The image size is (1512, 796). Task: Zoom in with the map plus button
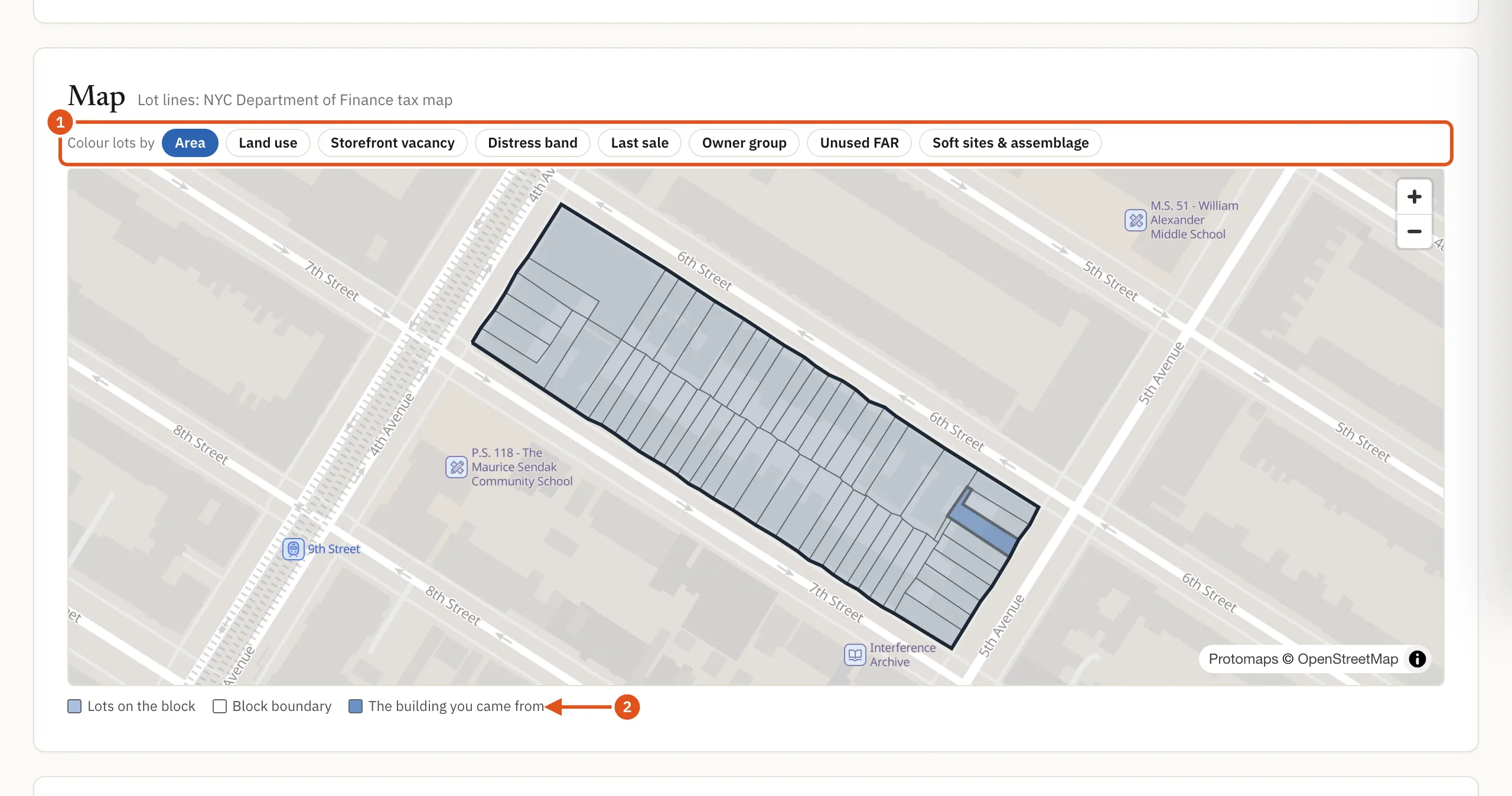tap(1414, 197)
